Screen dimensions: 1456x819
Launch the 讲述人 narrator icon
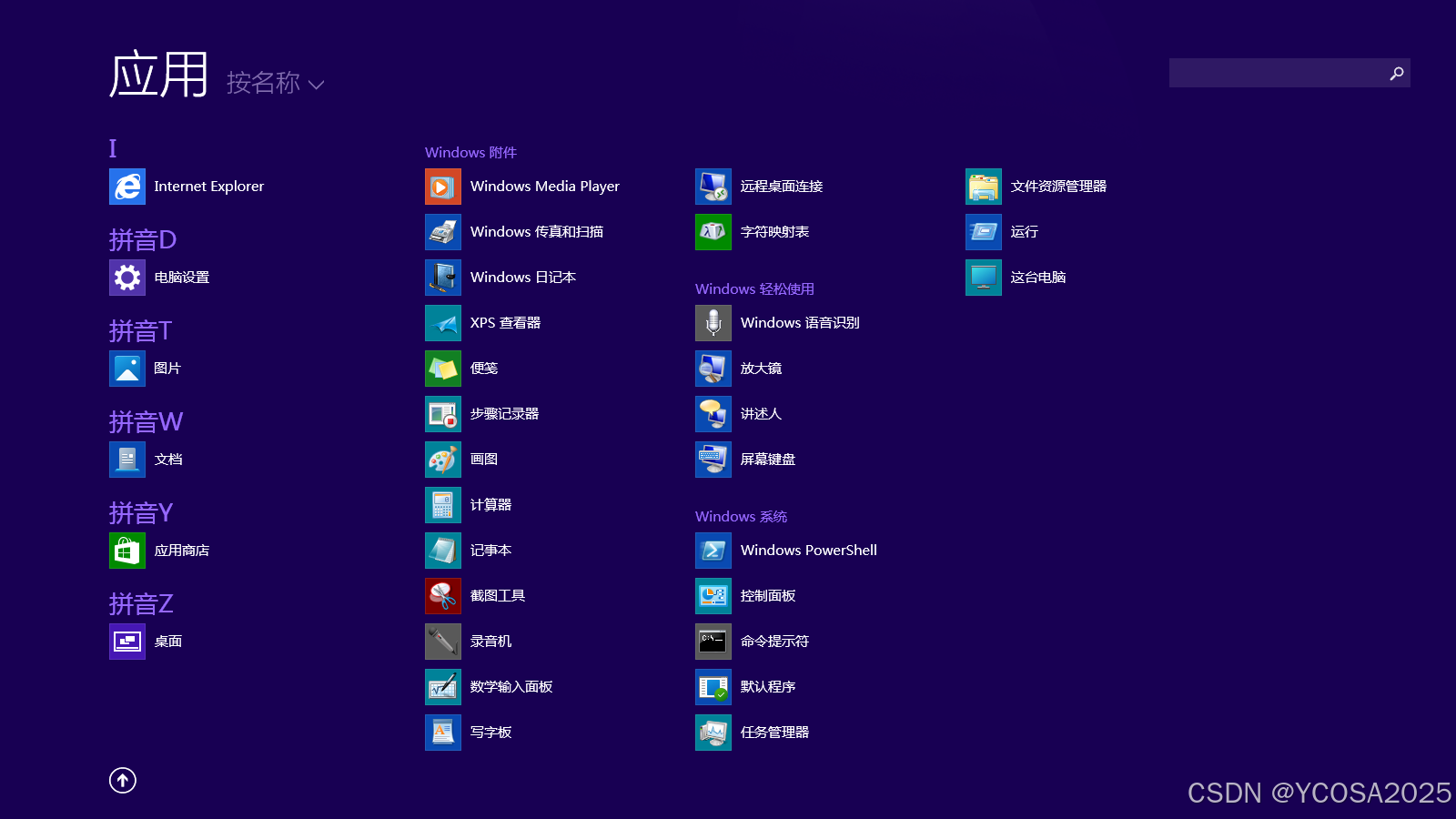coord(713,414)
